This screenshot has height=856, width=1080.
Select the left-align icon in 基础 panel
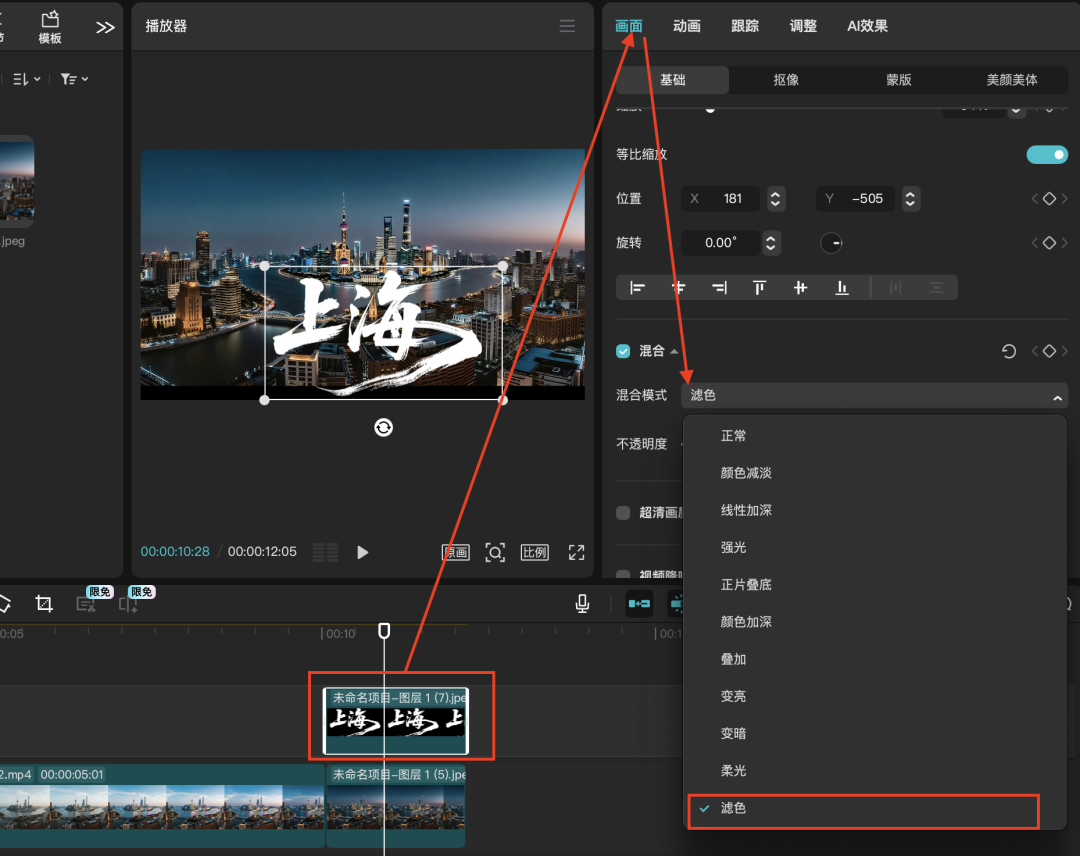coord(637,287)
